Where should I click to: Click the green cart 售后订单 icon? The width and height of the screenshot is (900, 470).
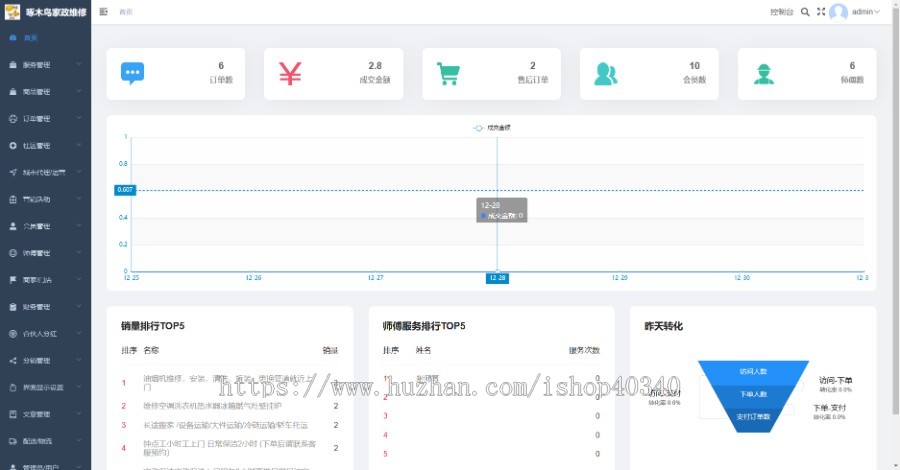tap(448, 73)
